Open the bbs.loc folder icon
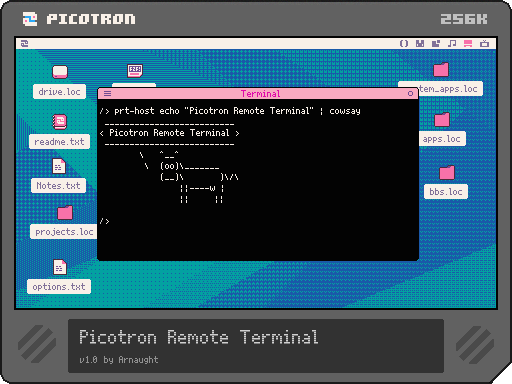Viewport: 512px width, 384px height. coord(447,172)
